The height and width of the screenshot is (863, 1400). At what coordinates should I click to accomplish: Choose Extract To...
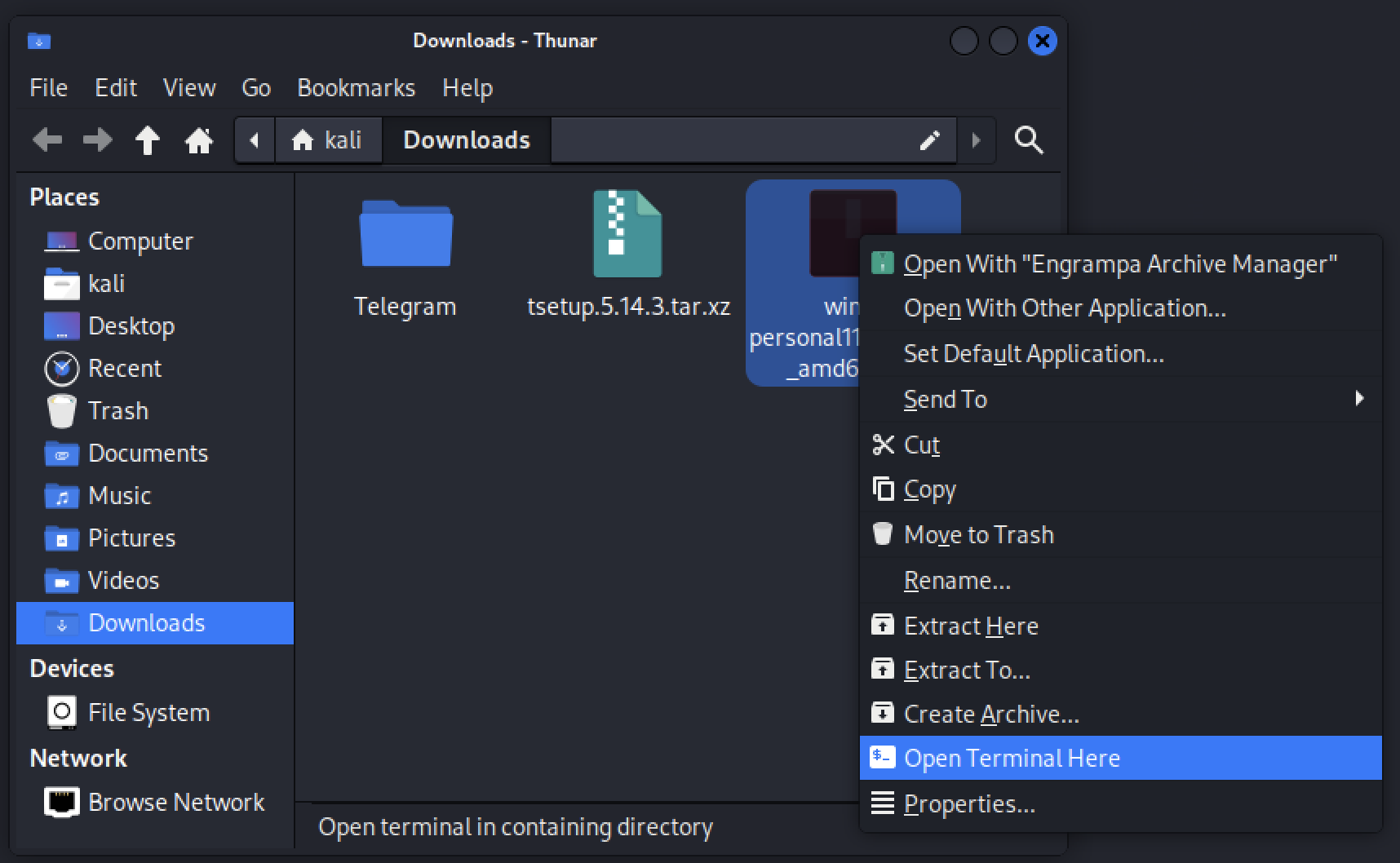click(1121, 670)
